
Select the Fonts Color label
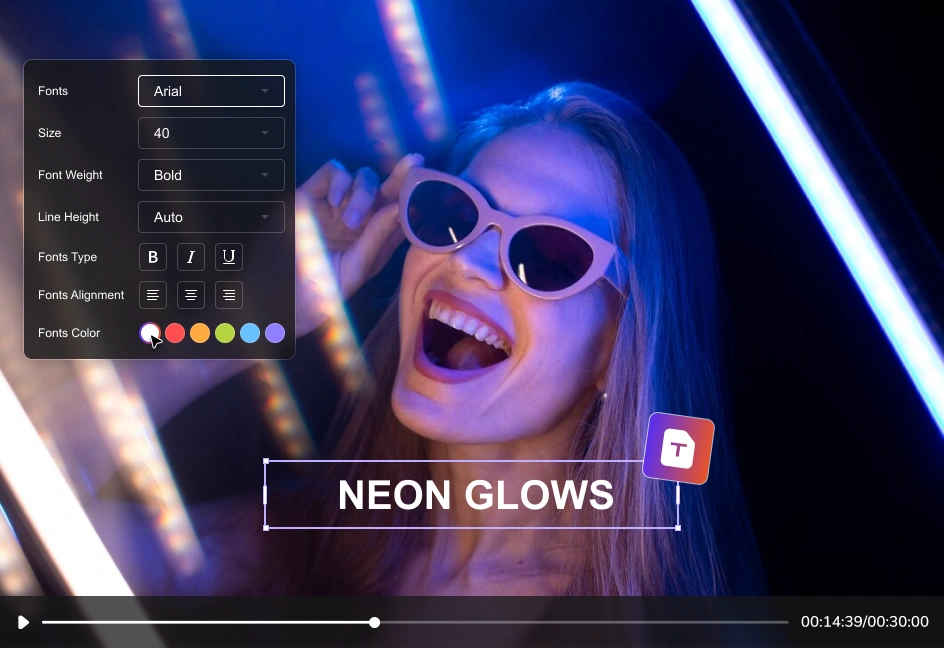click(68, 333)
